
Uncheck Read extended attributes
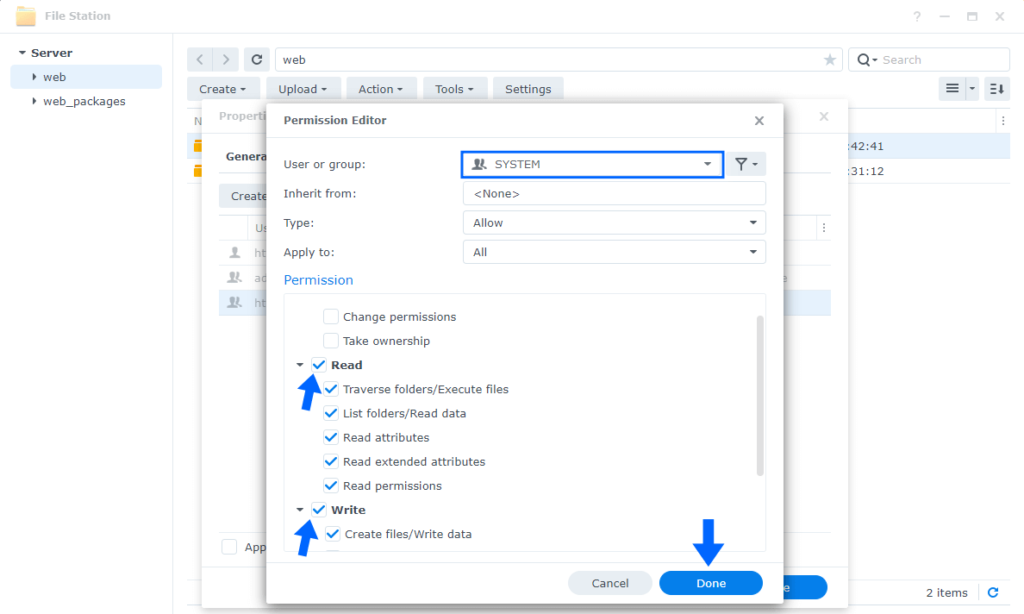click(331, 461)
